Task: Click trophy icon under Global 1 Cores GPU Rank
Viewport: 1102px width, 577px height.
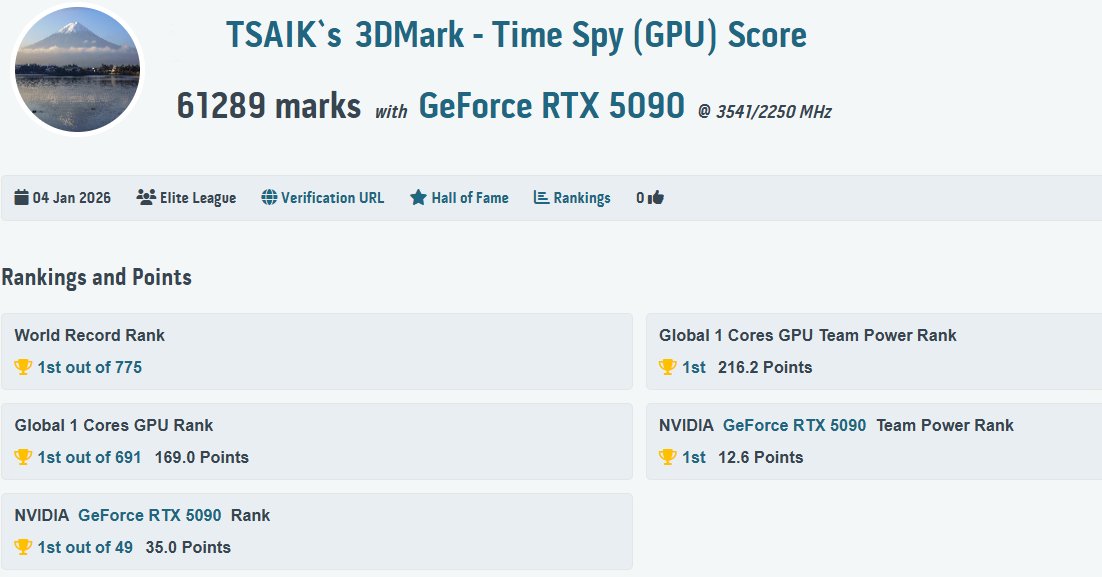Action: pyautogui.click(x=23, y=457)
